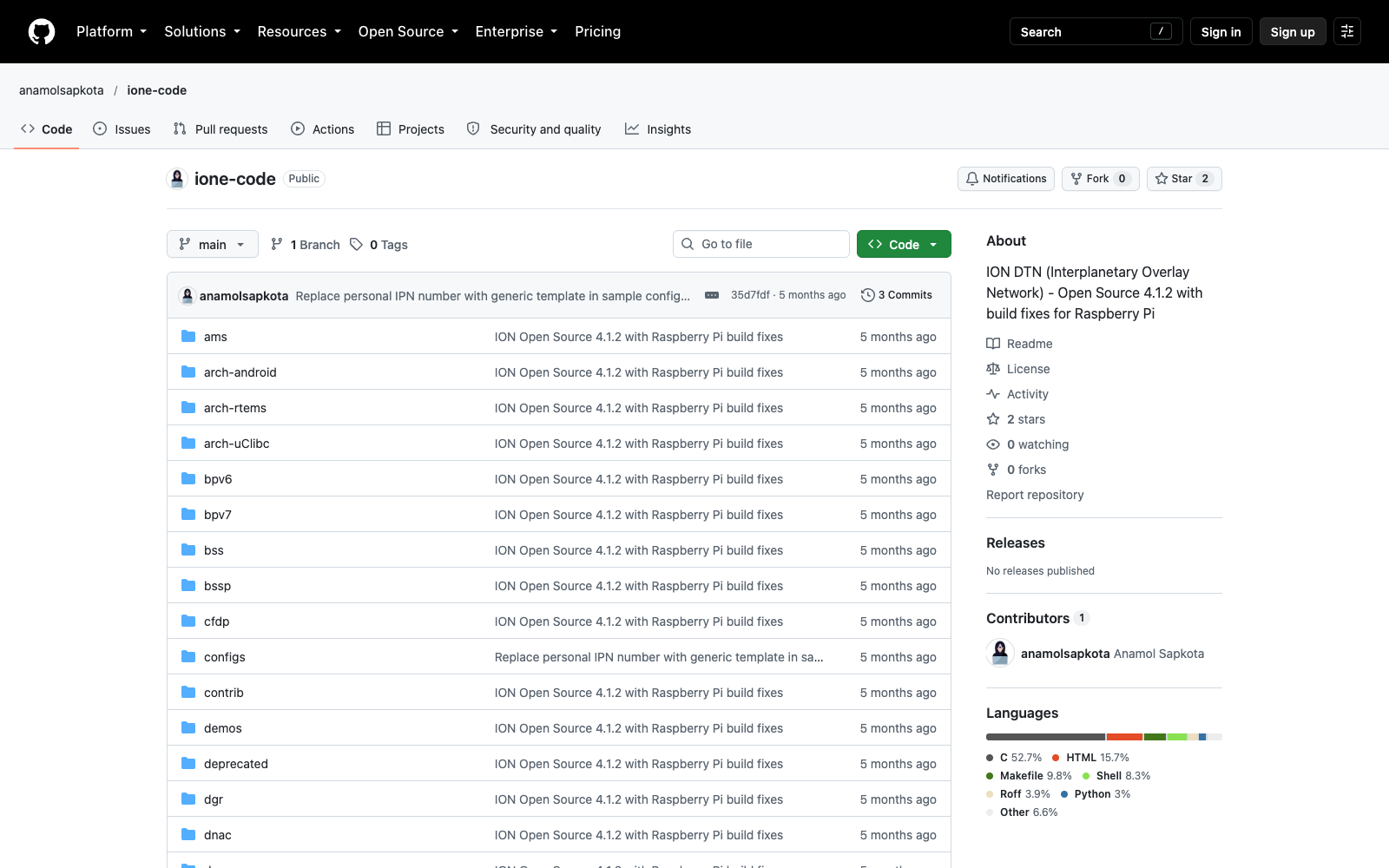Switch to the Pull requests tab
This screenshot has width=1389, height=868.
click(221, 129)
